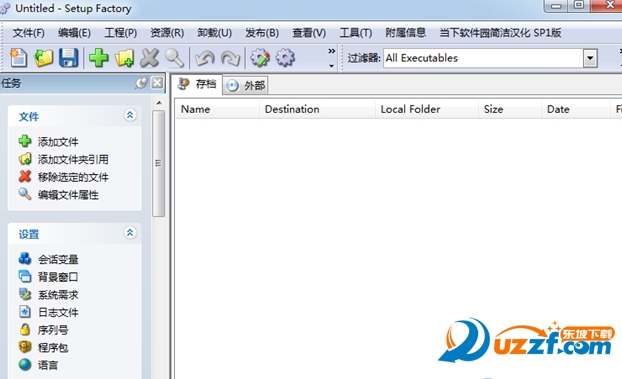Close the 任务 task panel
The width and height of the screenshot is (622, 379).
tap(157, 83)
